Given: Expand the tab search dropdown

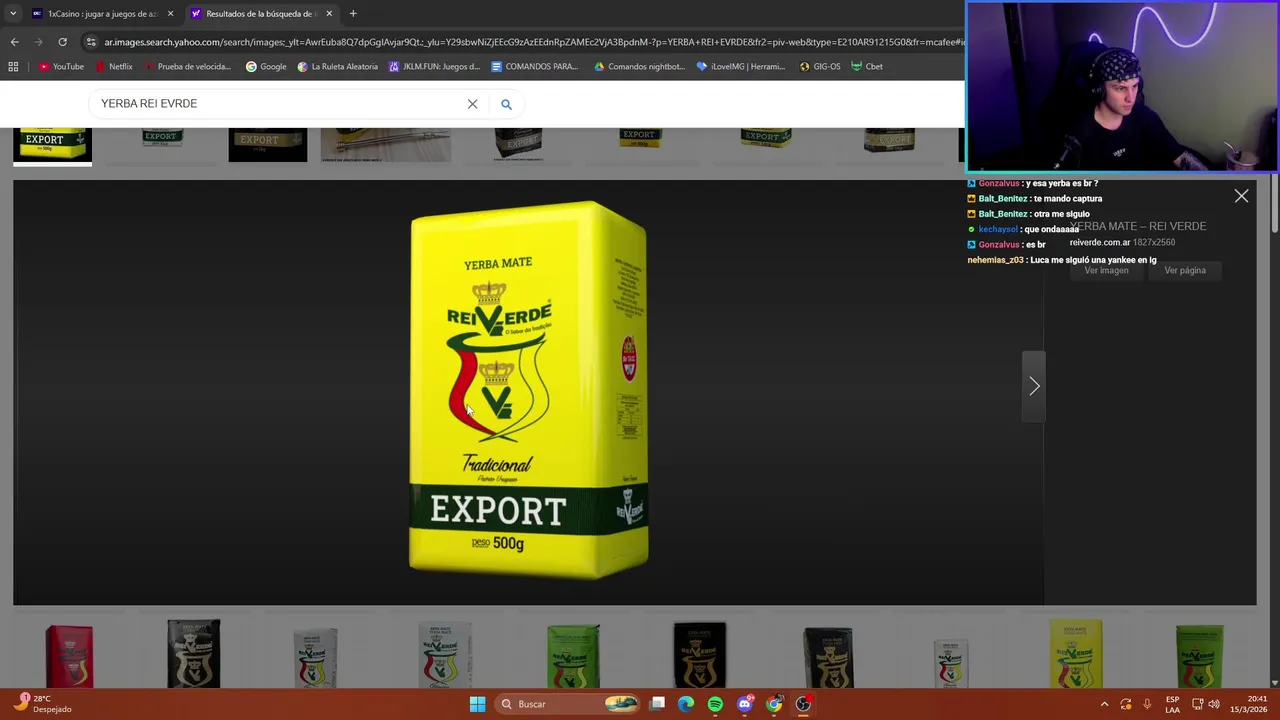Looking at the screenshot, I should (x=12, y=14).
